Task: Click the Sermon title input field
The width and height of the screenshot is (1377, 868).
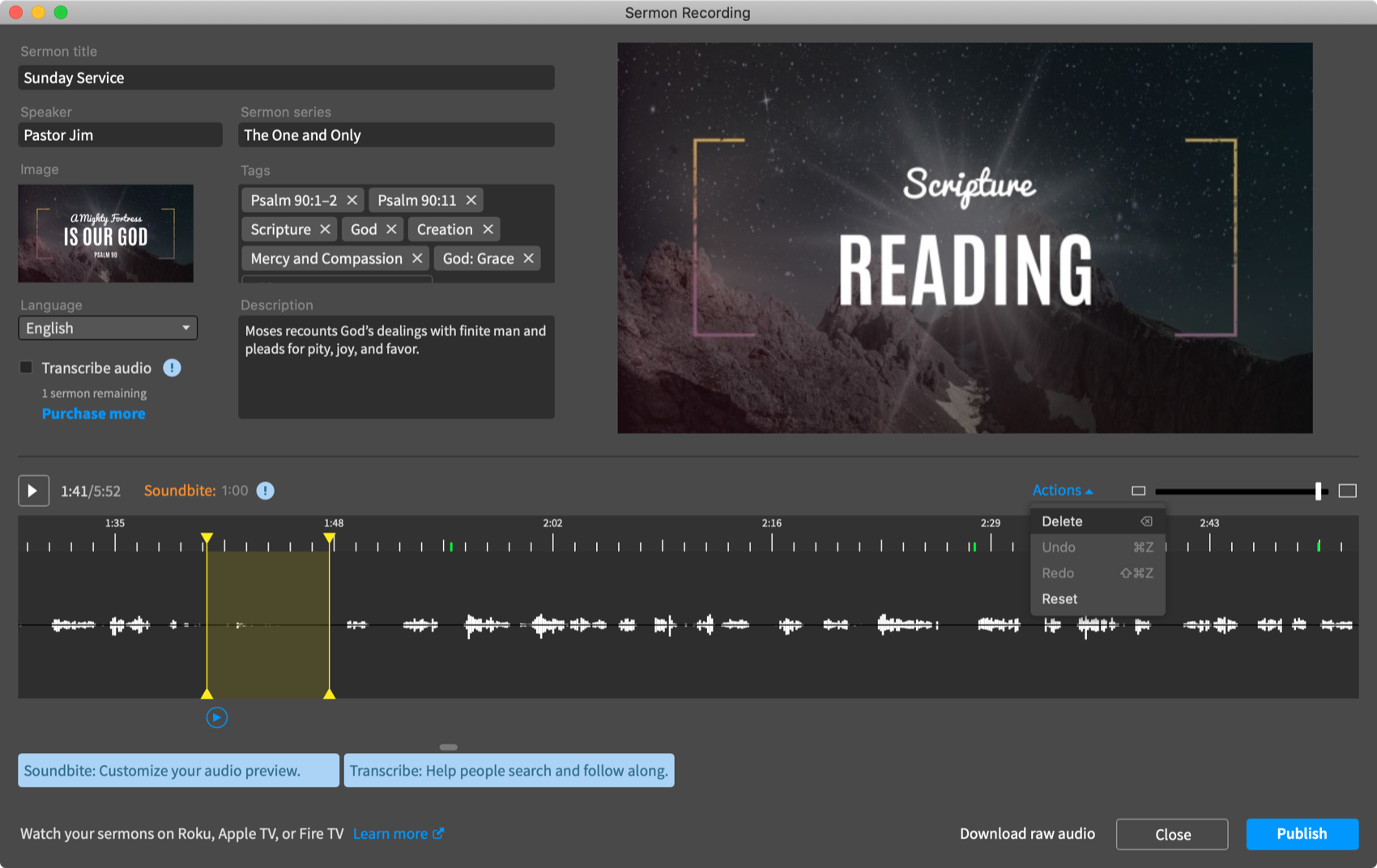Action: [286, 78]
